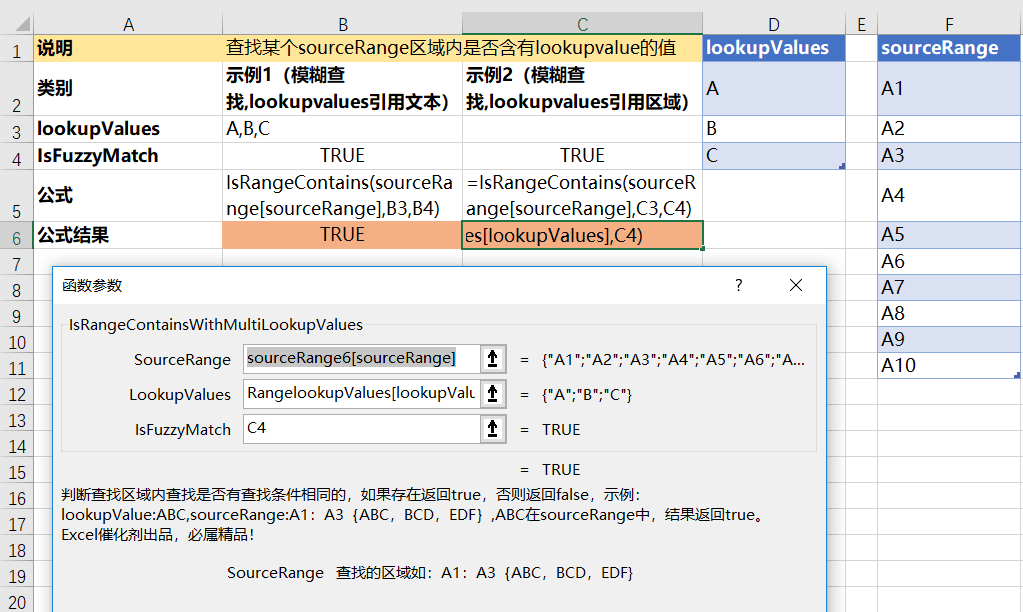Click the LookupValues argument text box
Viewport: 1023px width, 612px height.
click(x=362, y=394)
